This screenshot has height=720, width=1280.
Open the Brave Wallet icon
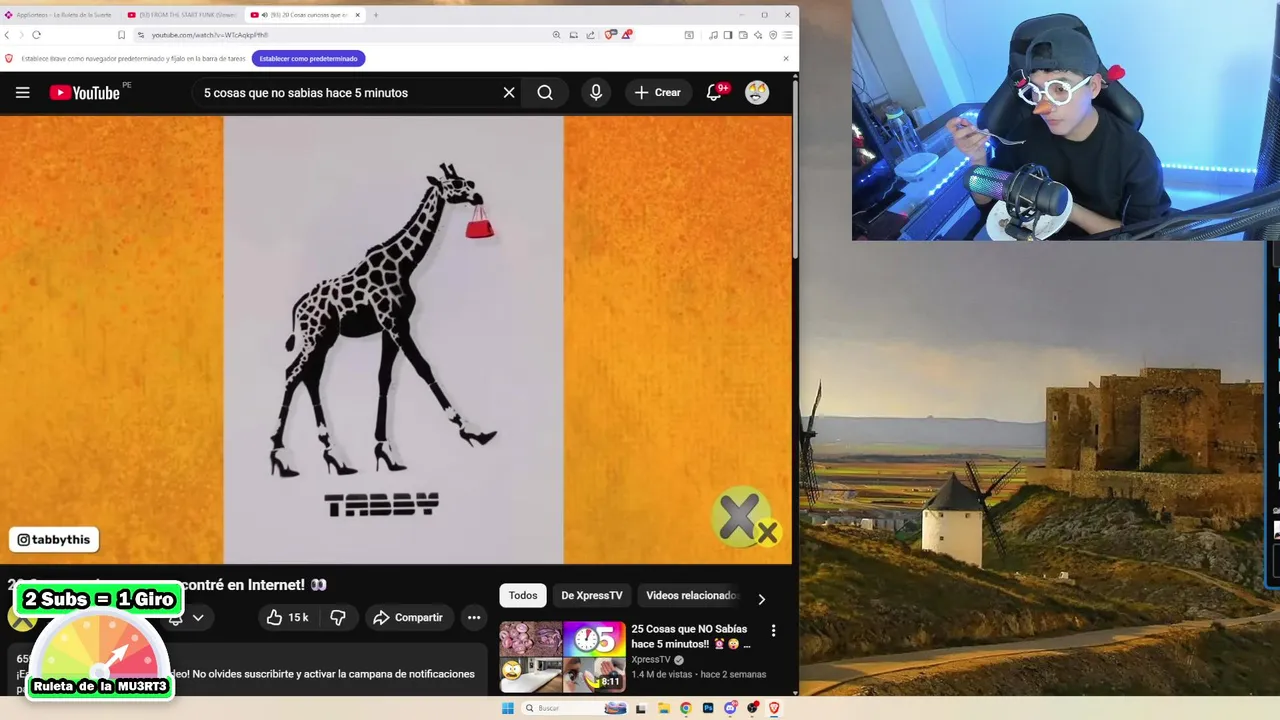743,35
